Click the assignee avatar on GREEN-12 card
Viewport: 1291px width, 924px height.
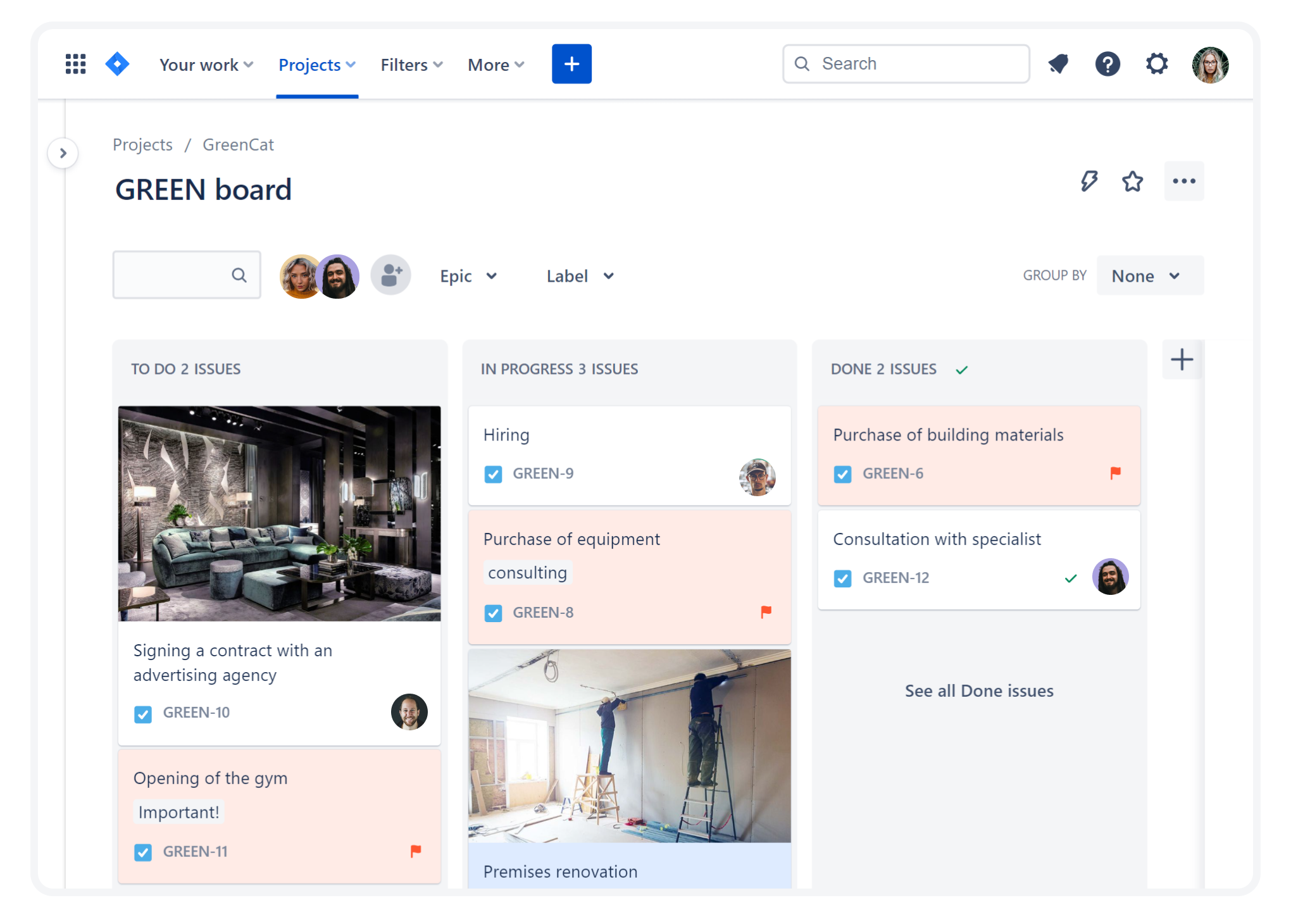point(1111,577)
